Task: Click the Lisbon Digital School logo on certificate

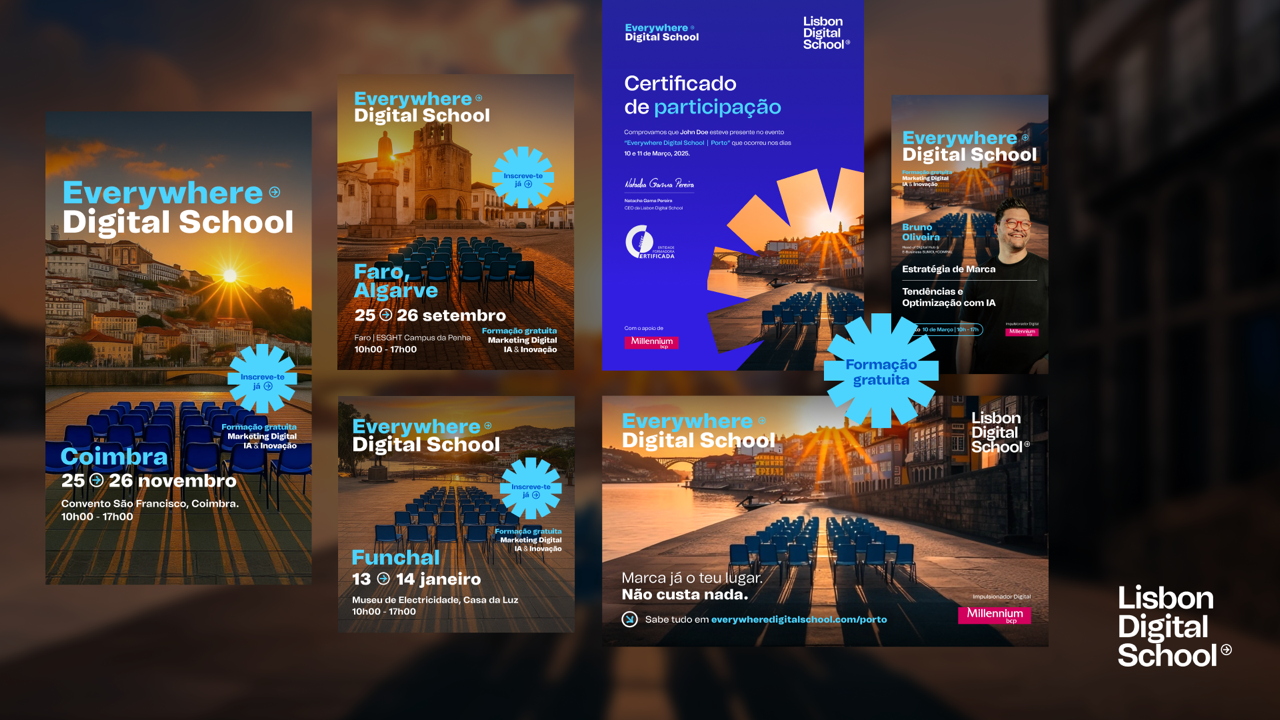Action: [825, 33]
